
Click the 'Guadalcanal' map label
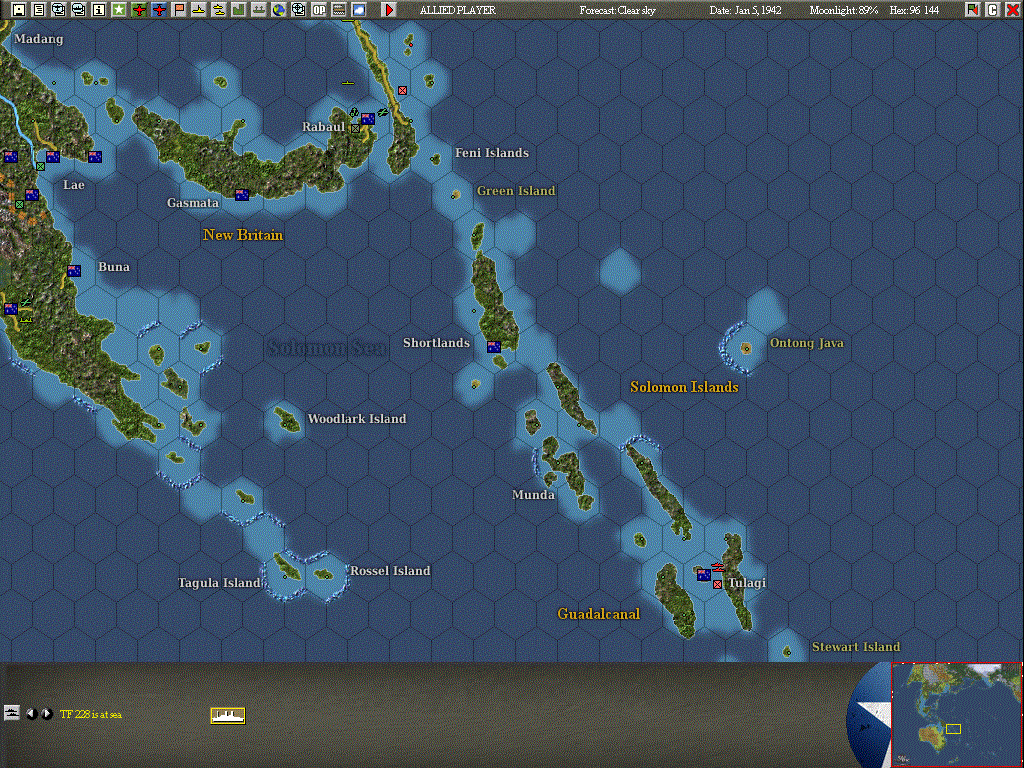(x=598, y=613)
